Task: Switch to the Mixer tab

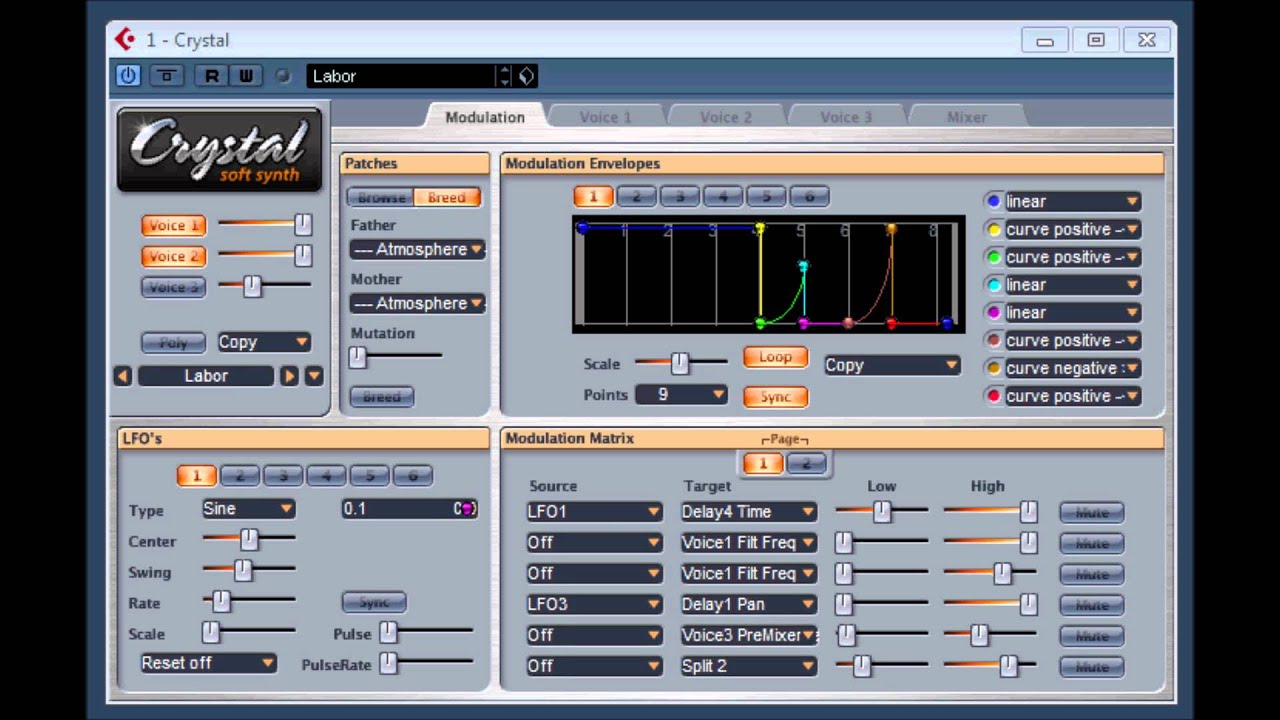Action: (966, 117)
